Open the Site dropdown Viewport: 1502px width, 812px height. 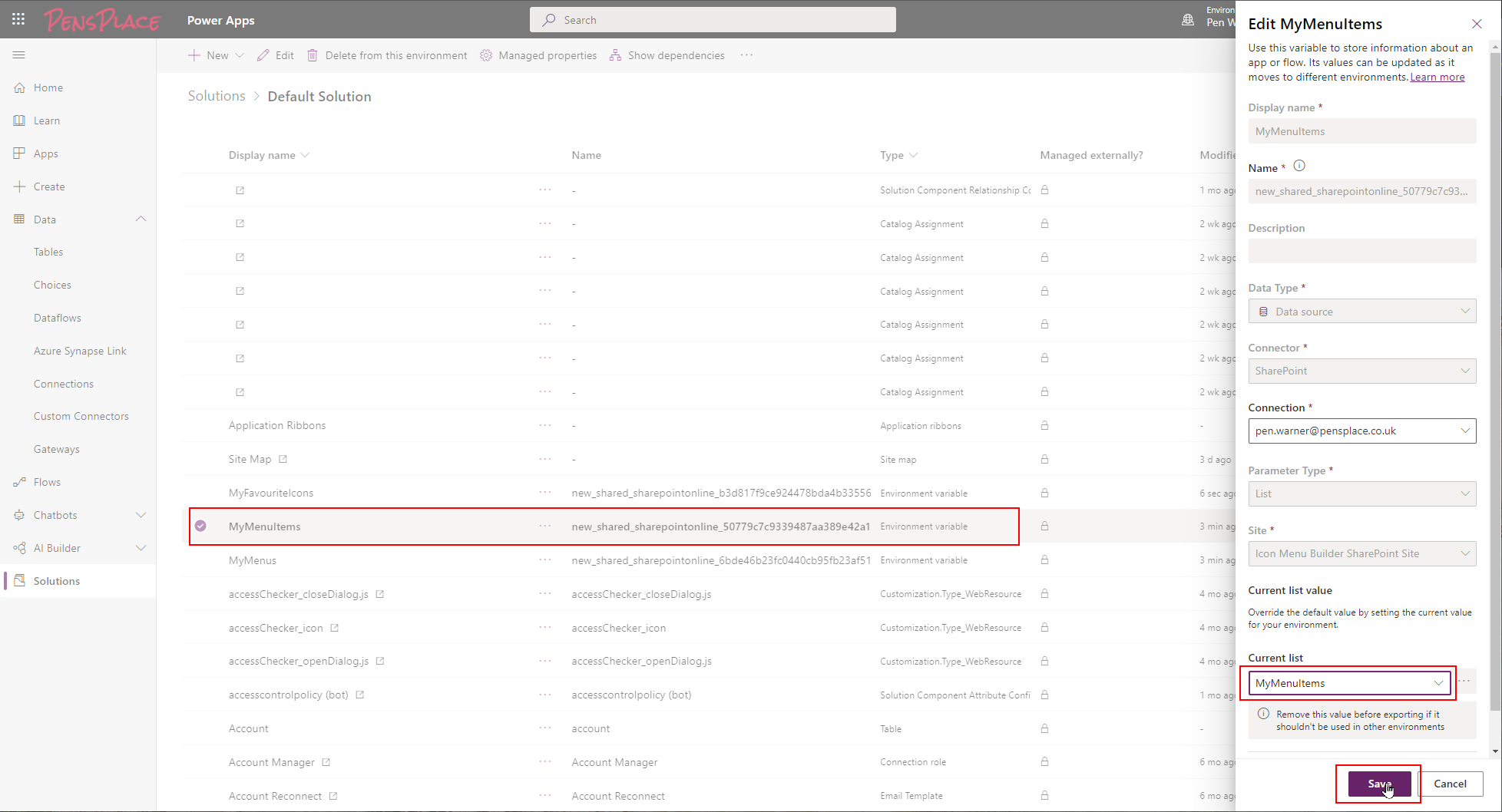click(1362, 553)
